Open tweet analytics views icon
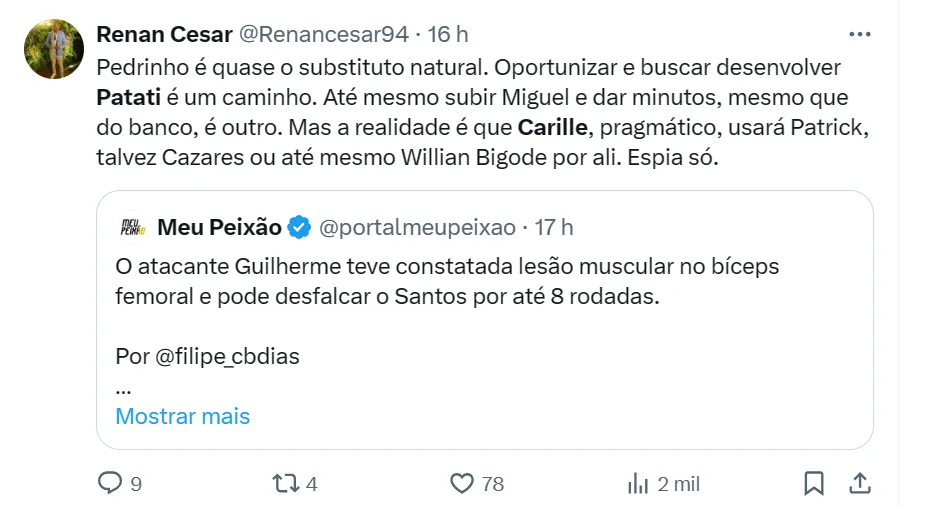Viewport: 937px width, 506px height. [638, 484]
